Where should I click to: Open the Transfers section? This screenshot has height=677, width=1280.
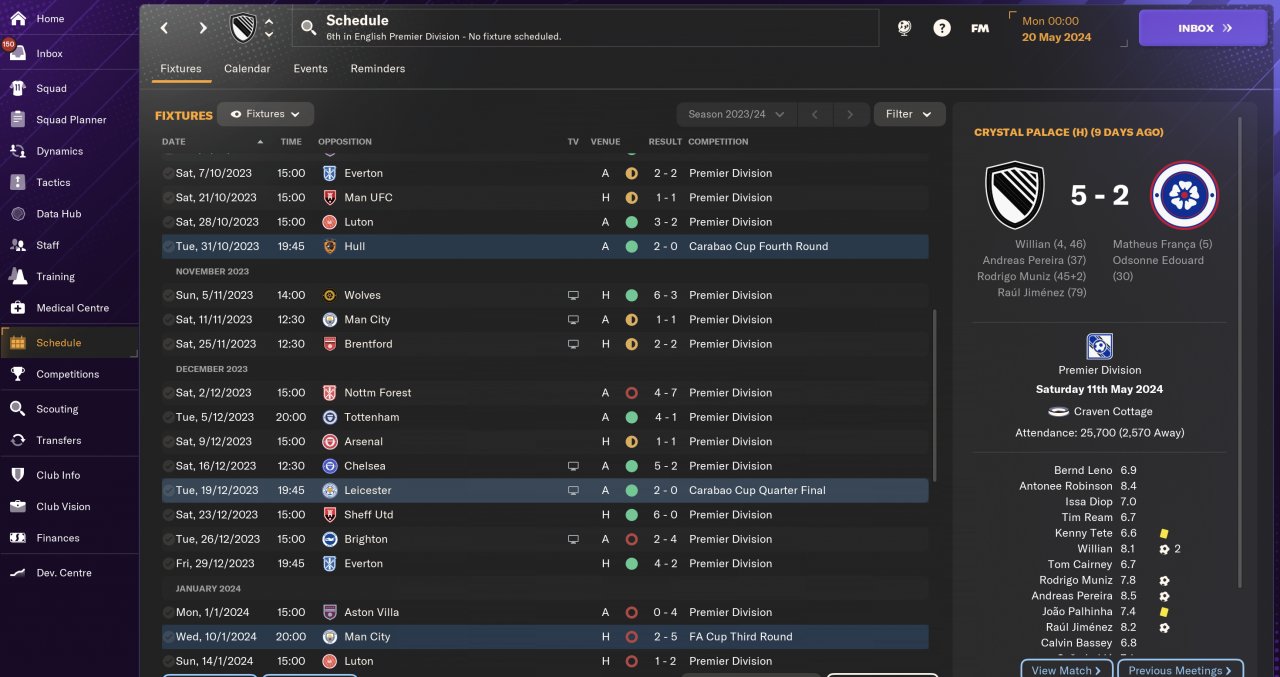pos(58,440)
